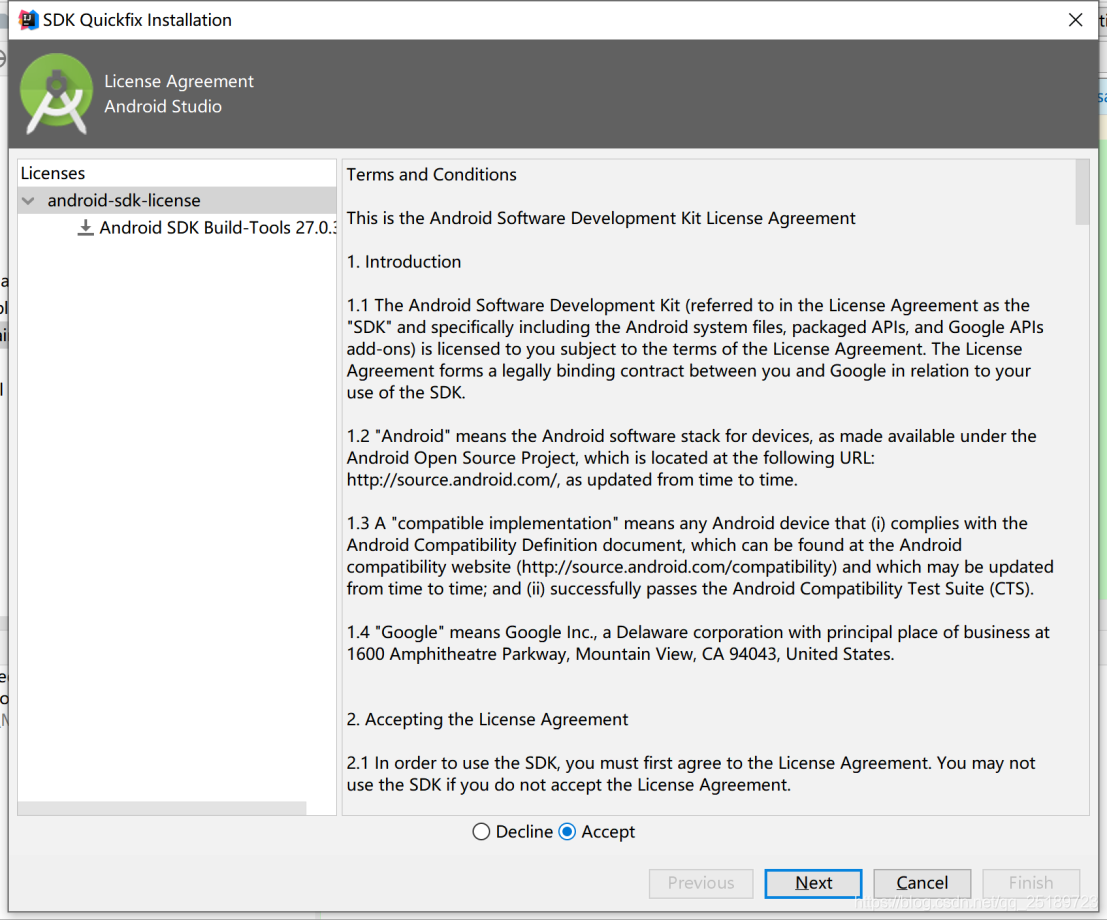The image size is (1108, 921).
Task: Click the Cancel button
Action: point(922,883)
